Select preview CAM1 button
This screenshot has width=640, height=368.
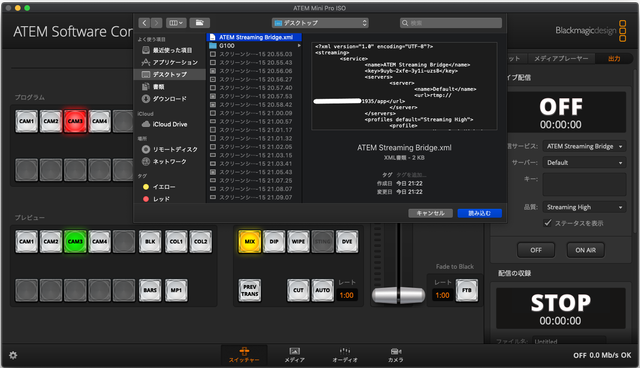(27, 242)
